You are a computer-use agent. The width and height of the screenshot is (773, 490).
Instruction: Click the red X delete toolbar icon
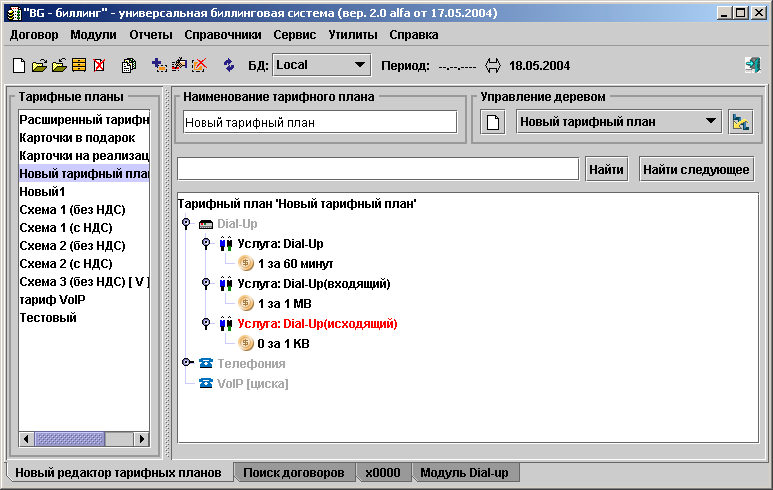coord(99,66)
